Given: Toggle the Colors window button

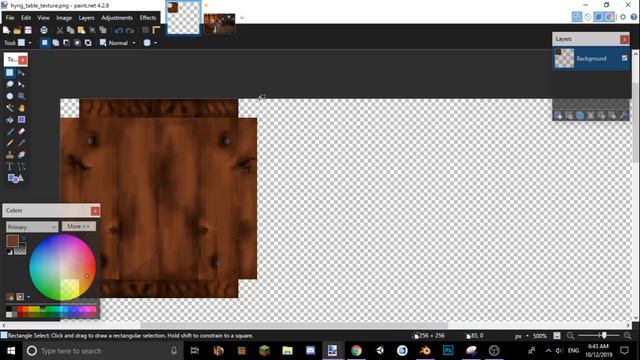Looking at the screenshot, I should (x=609, y=17).
